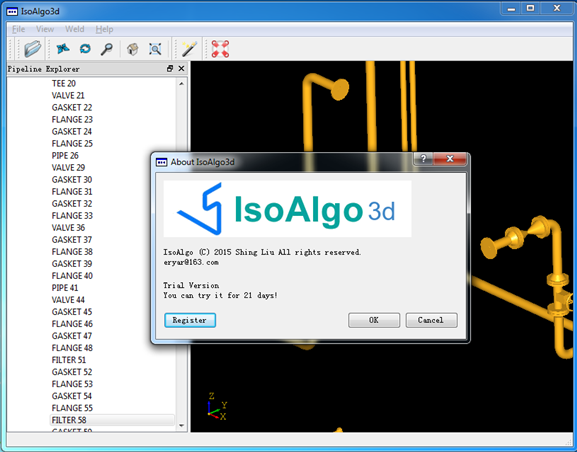577x452 pixels.
Task: Float the Pipeline Explorer panel
Action: [170, 68]
